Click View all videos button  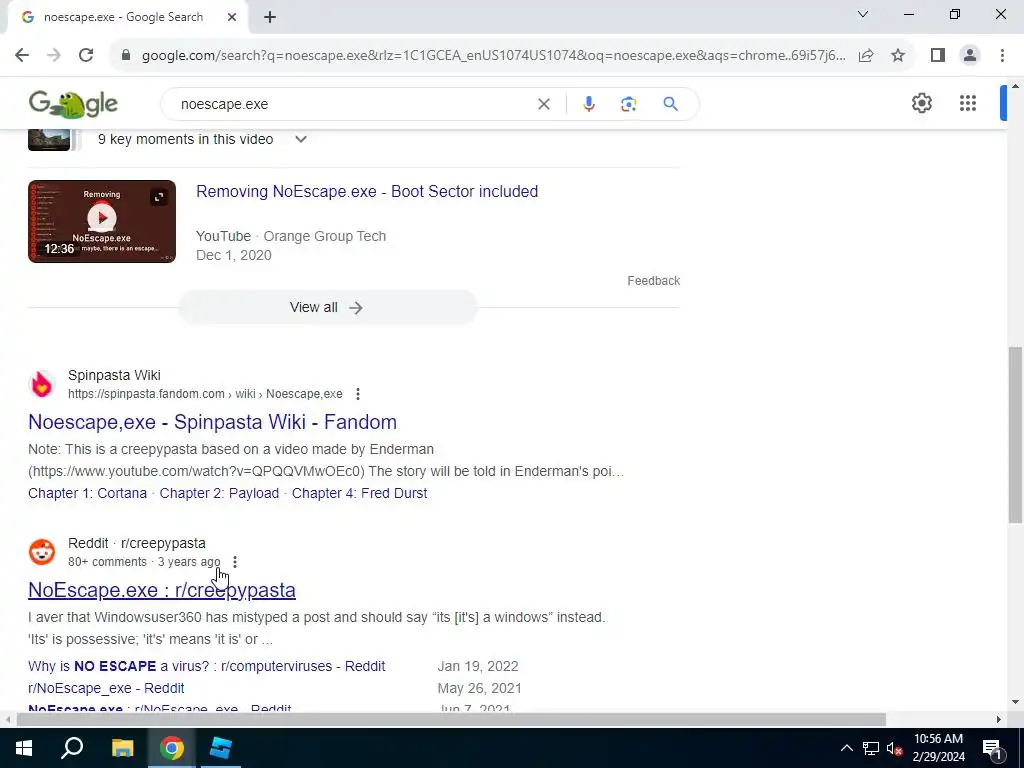pos(327,308)
